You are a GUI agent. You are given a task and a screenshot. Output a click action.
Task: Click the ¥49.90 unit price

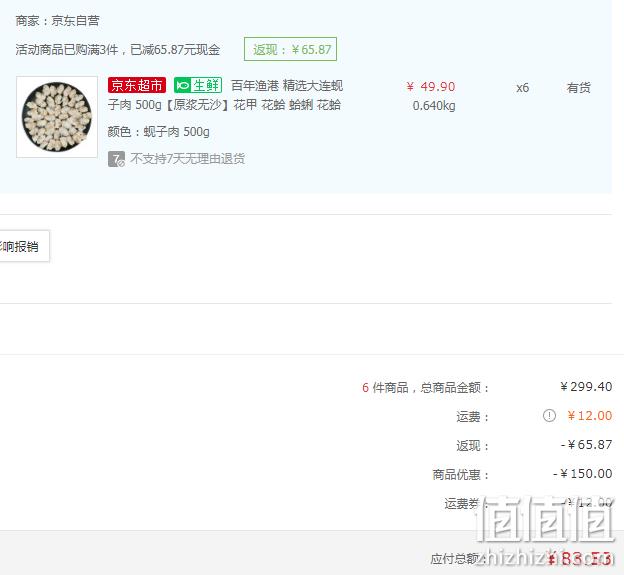coord(431,86)
